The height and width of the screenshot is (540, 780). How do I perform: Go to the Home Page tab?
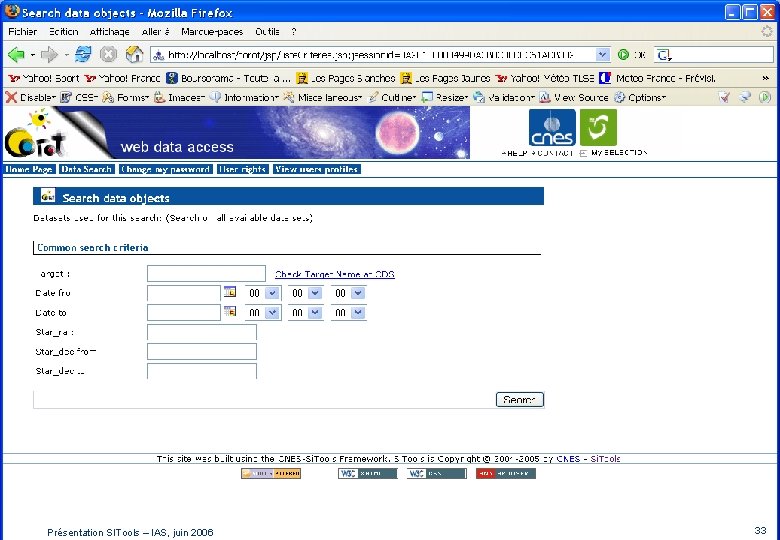[29, 169]
